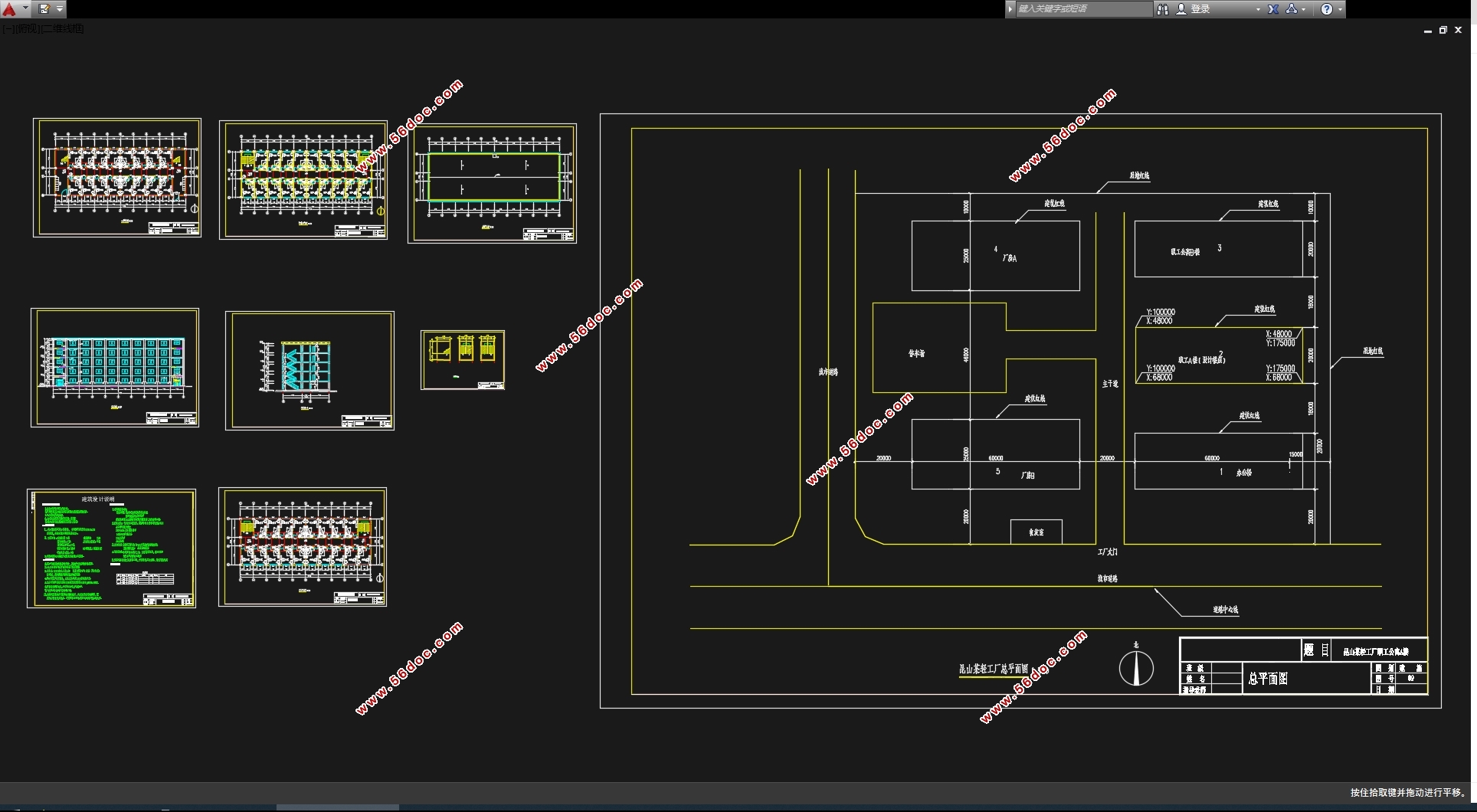Click the user sign-in person icon
This screenshot has width=1477, height=812.
(x=1181, y=9)
